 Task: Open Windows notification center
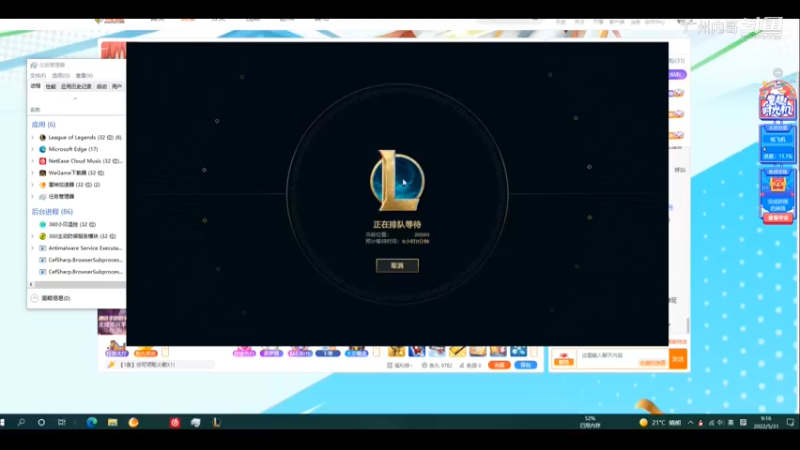click(x=790, y=422)
